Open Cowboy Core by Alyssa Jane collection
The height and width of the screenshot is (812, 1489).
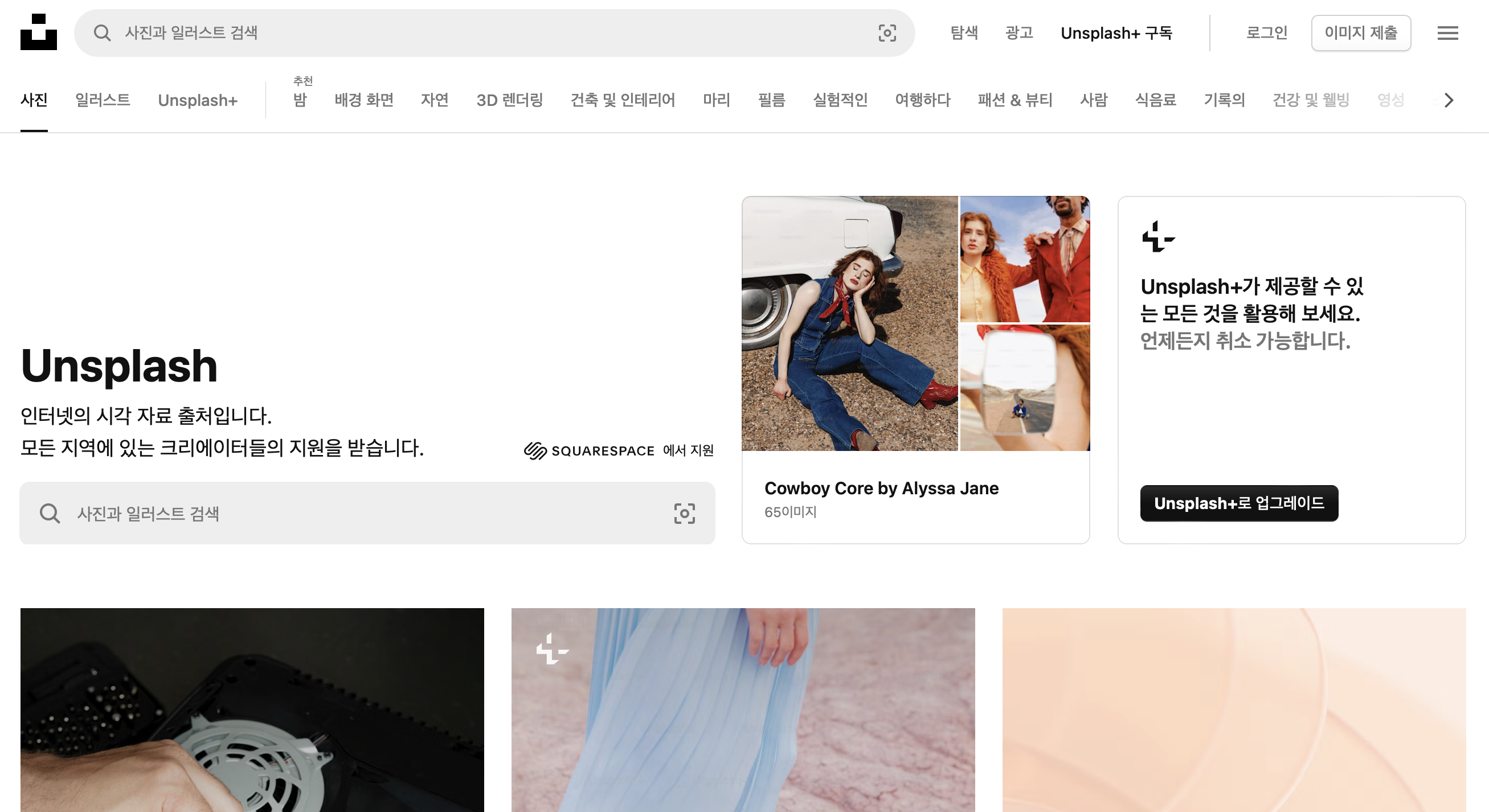point(881,489)
